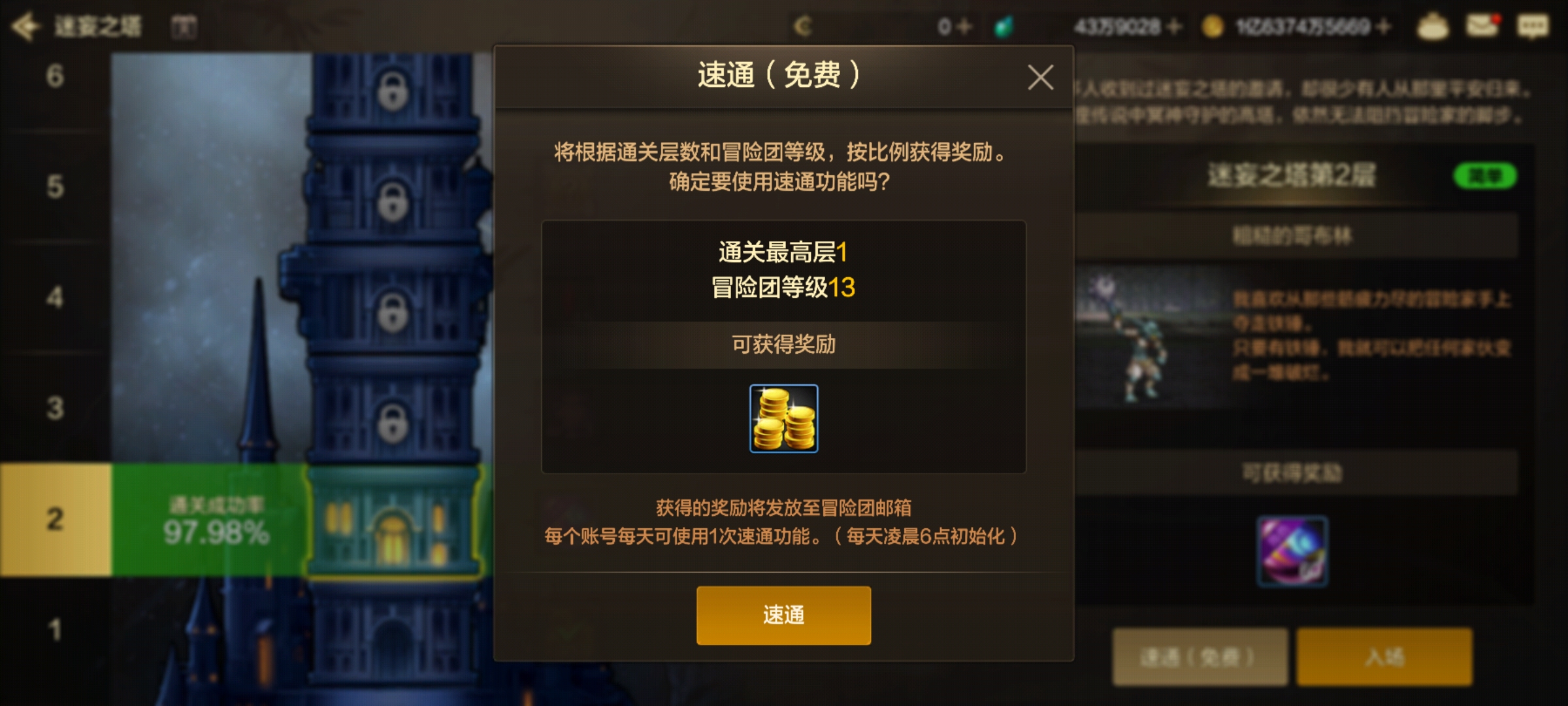The height and width of the screenshot is (706, 1568).
Task: Click the crescent moon currency icon
Action: pyautogui.click(x=803, y=26)
